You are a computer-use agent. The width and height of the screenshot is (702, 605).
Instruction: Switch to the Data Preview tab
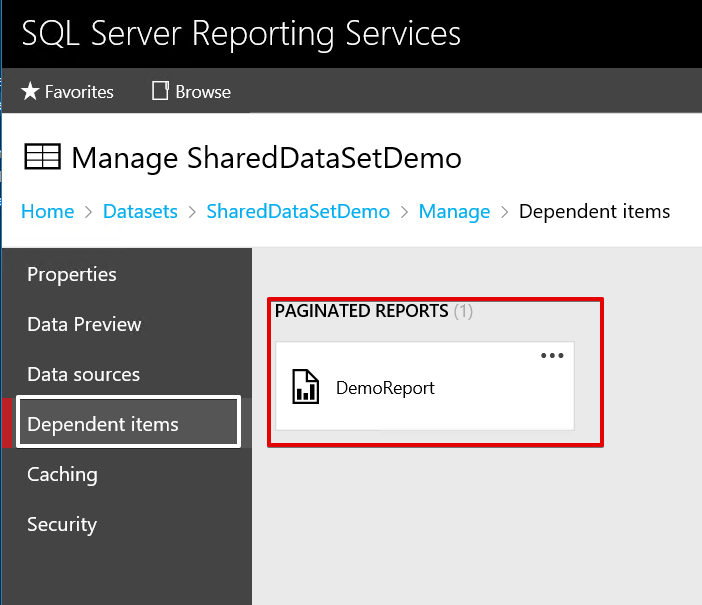[84, 324]
